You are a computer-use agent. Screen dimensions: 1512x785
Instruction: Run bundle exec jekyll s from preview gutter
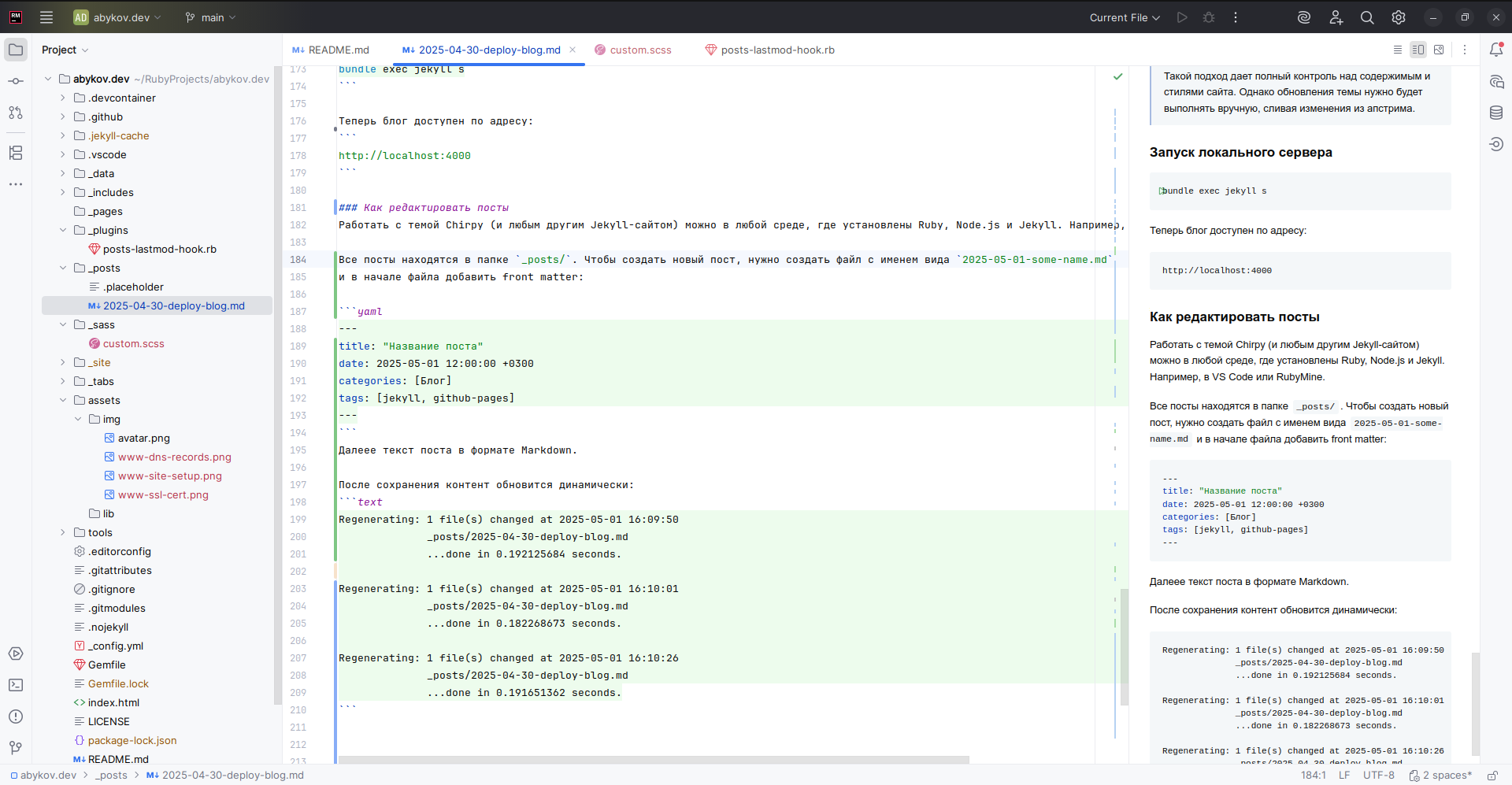(x=1162, y=191)
